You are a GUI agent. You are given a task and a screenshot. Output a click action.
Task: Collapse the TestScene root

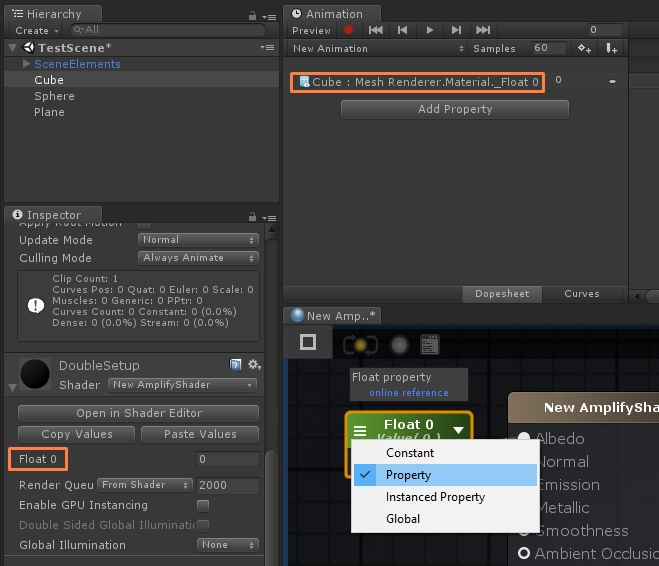point(13,48)
